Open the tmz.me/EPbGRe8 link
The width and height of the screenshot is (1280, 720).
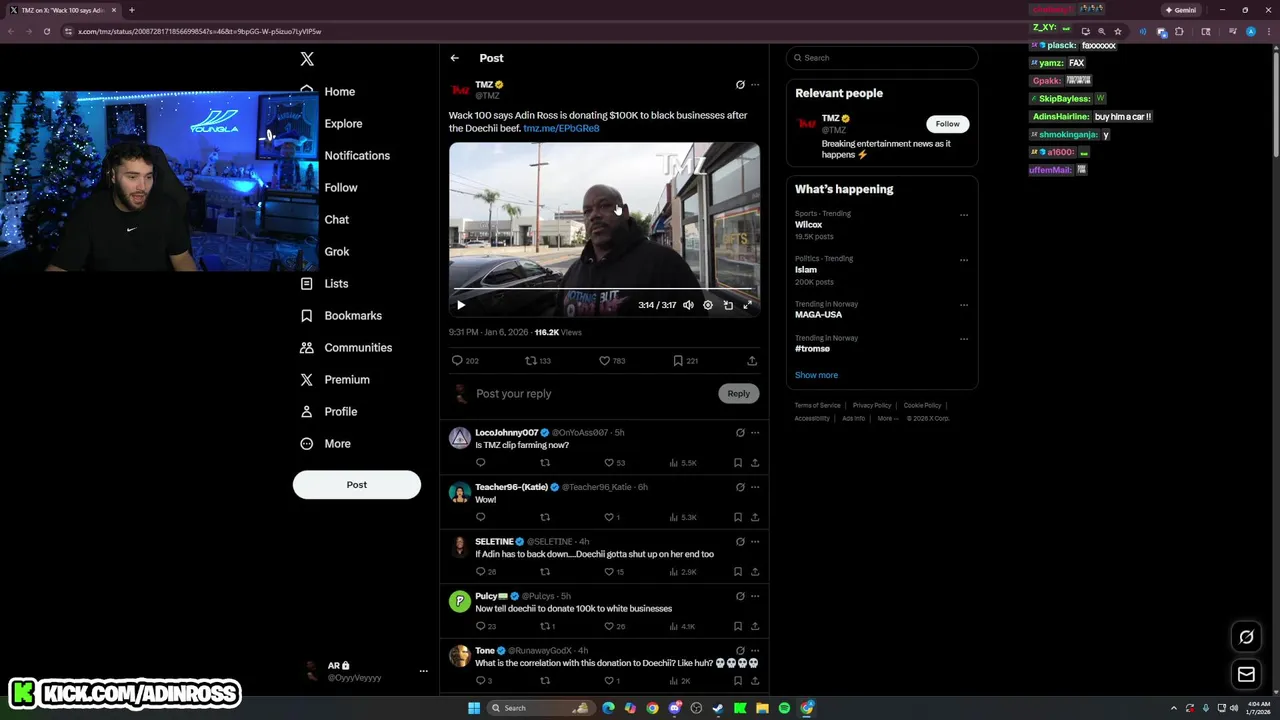(561, 128)
